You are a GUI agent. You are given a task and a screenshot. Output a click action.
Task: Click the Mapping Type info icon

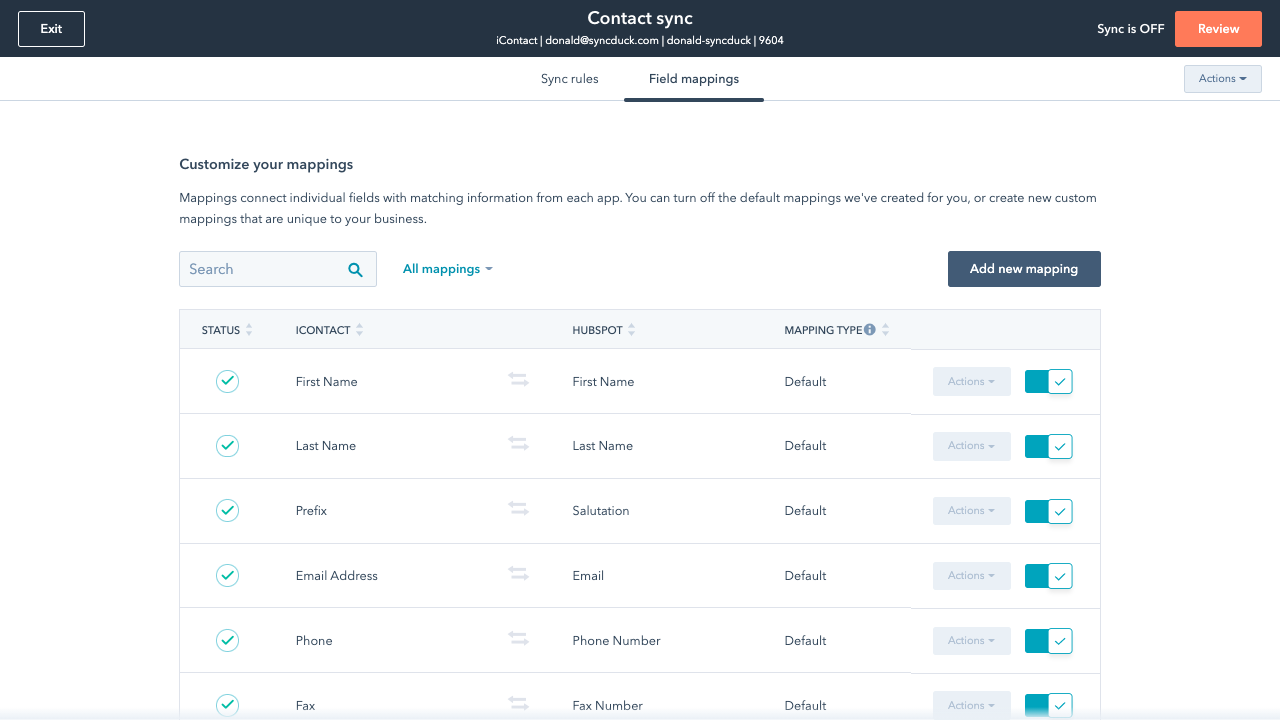click(870, 330)
